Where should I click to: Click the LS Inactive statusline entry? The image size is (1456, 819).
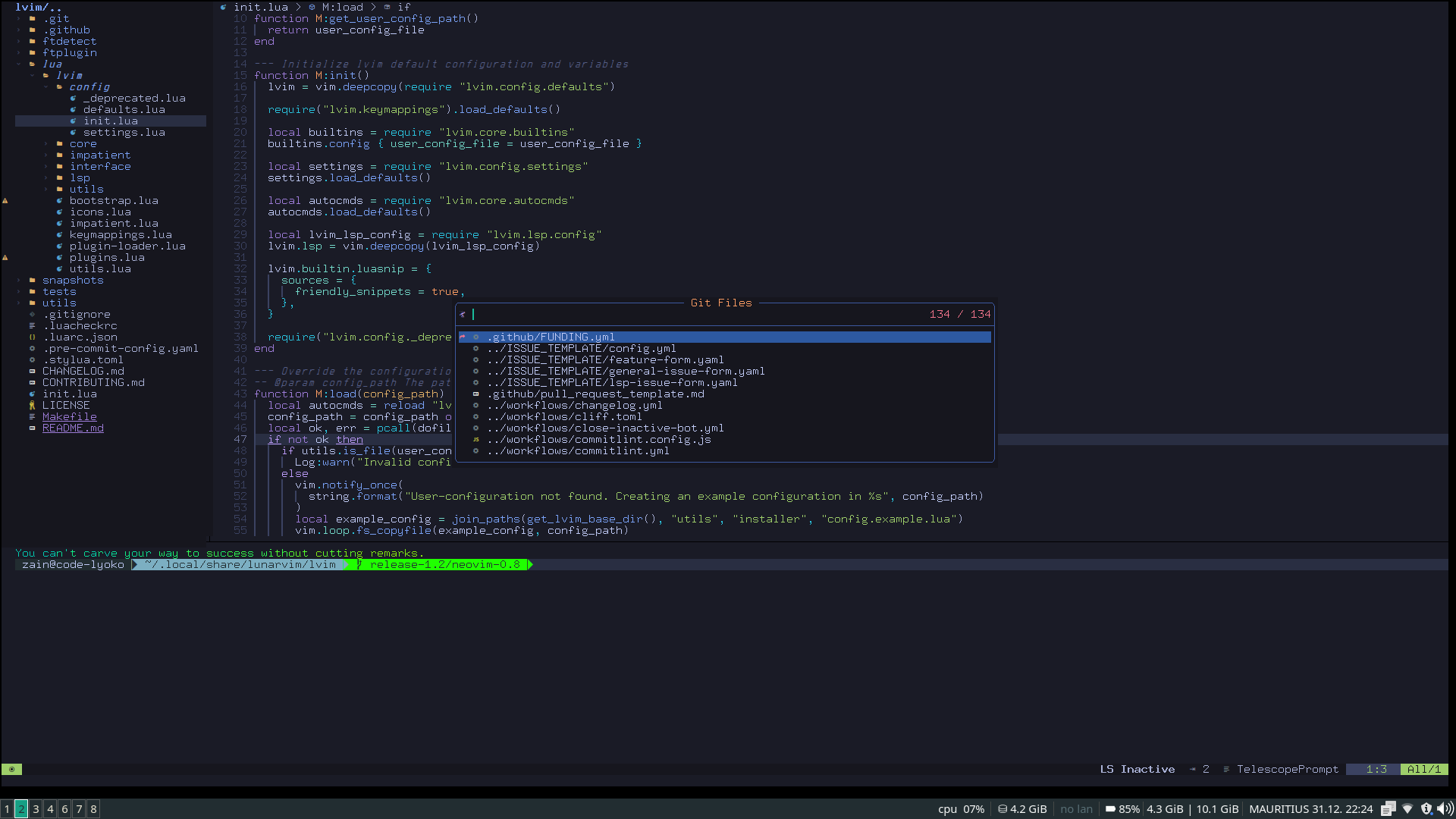point(1137,769)
